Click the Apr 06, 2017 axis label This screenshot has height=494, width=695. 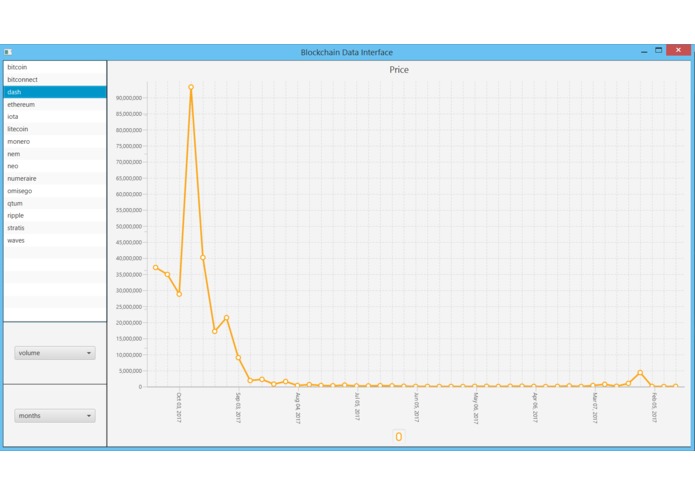click(x=535, y=407)
